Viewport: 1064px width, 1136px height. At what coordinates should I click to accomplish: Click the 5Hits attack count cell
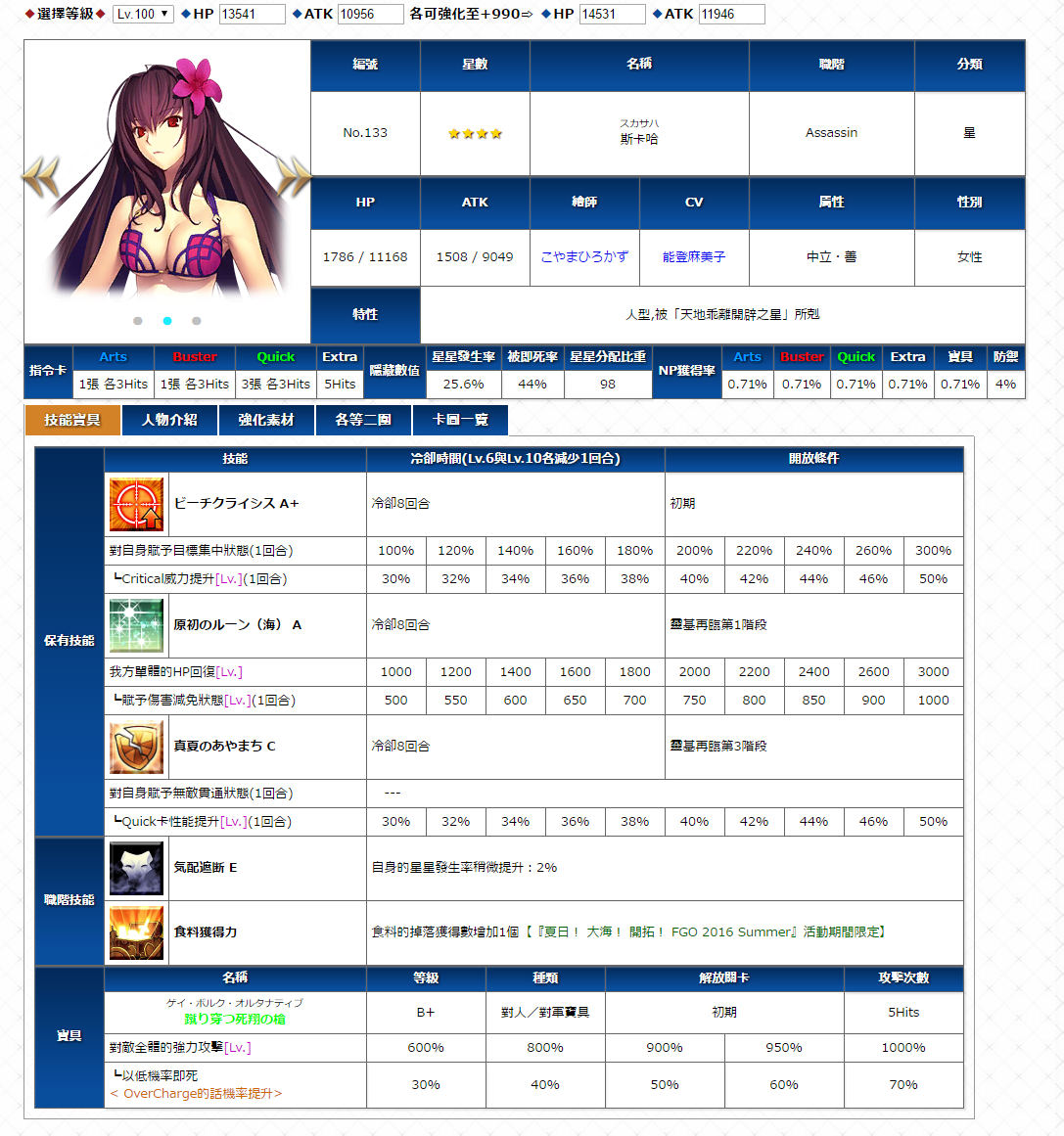tap(903, 1012)
